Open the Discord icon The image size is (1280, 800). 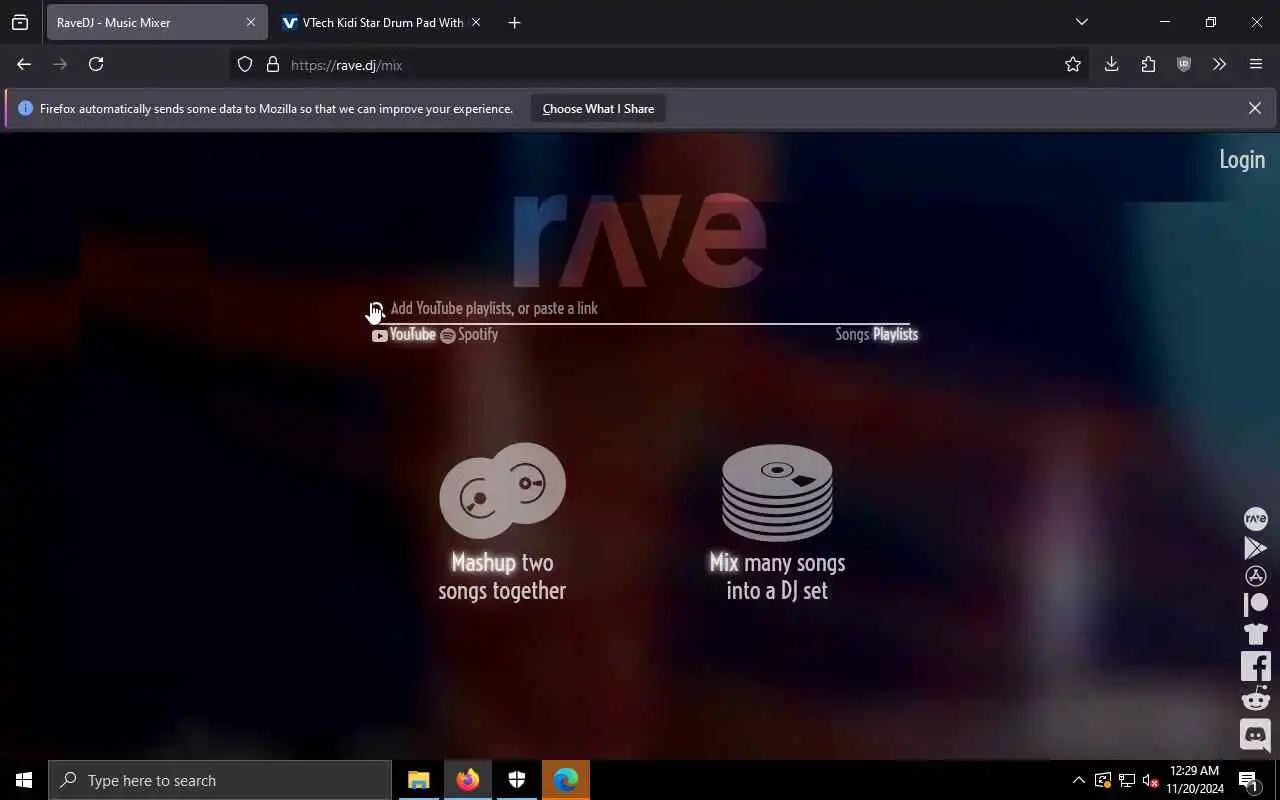tap(1255, 735)
